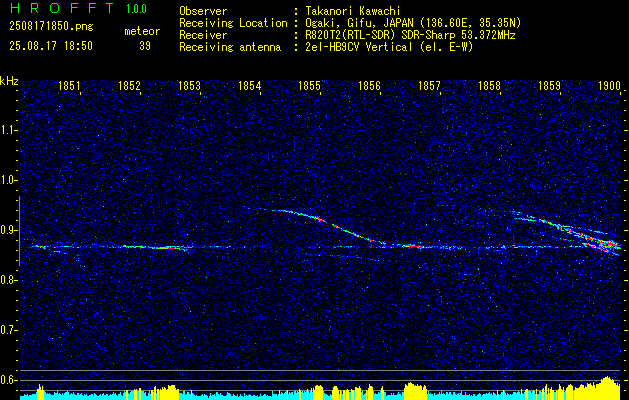This screenshot has width=629, height=400.
Task: Click the meteor label
Action: [x=142, y=31]
